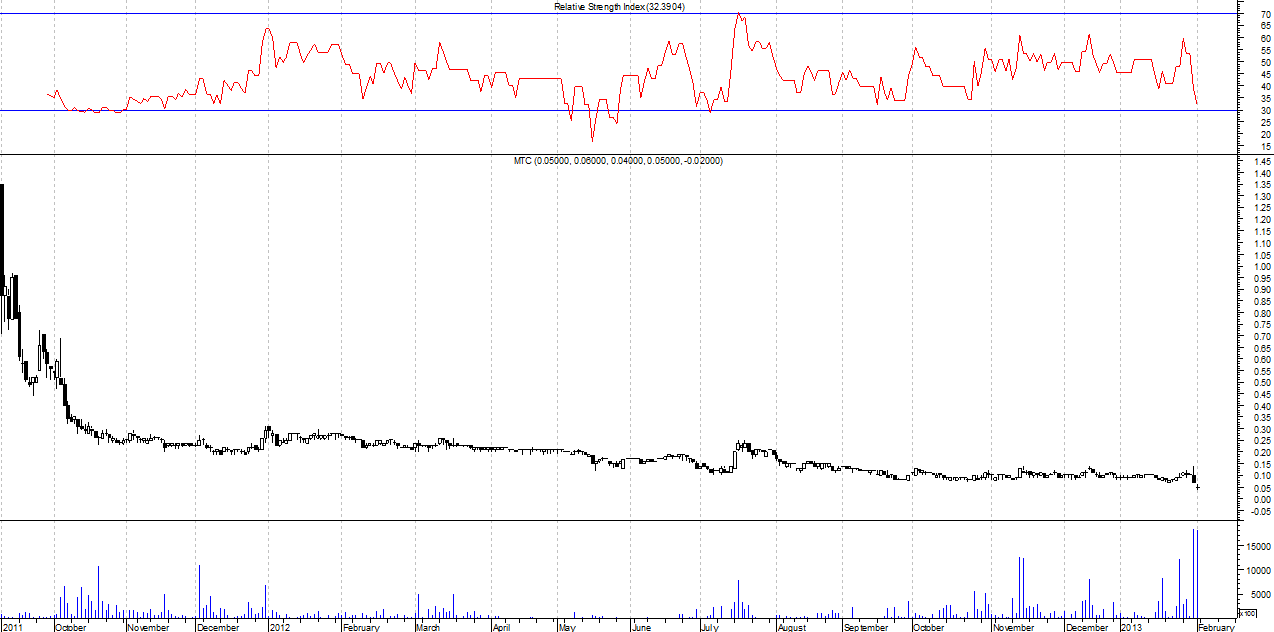Screen dimensions: 1274x632
Task: Select the June marker on the date axis
Action: coord(641,627)
